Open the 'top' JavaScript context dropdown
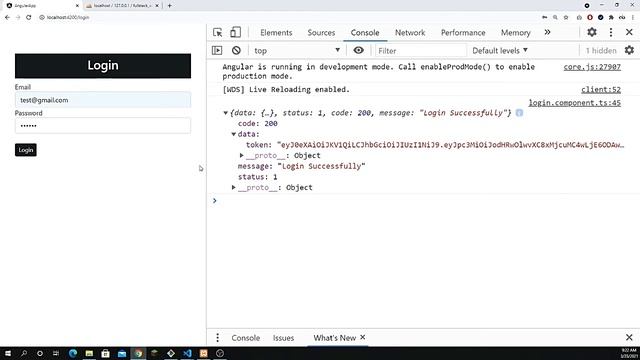 click(x=297, y=50)
